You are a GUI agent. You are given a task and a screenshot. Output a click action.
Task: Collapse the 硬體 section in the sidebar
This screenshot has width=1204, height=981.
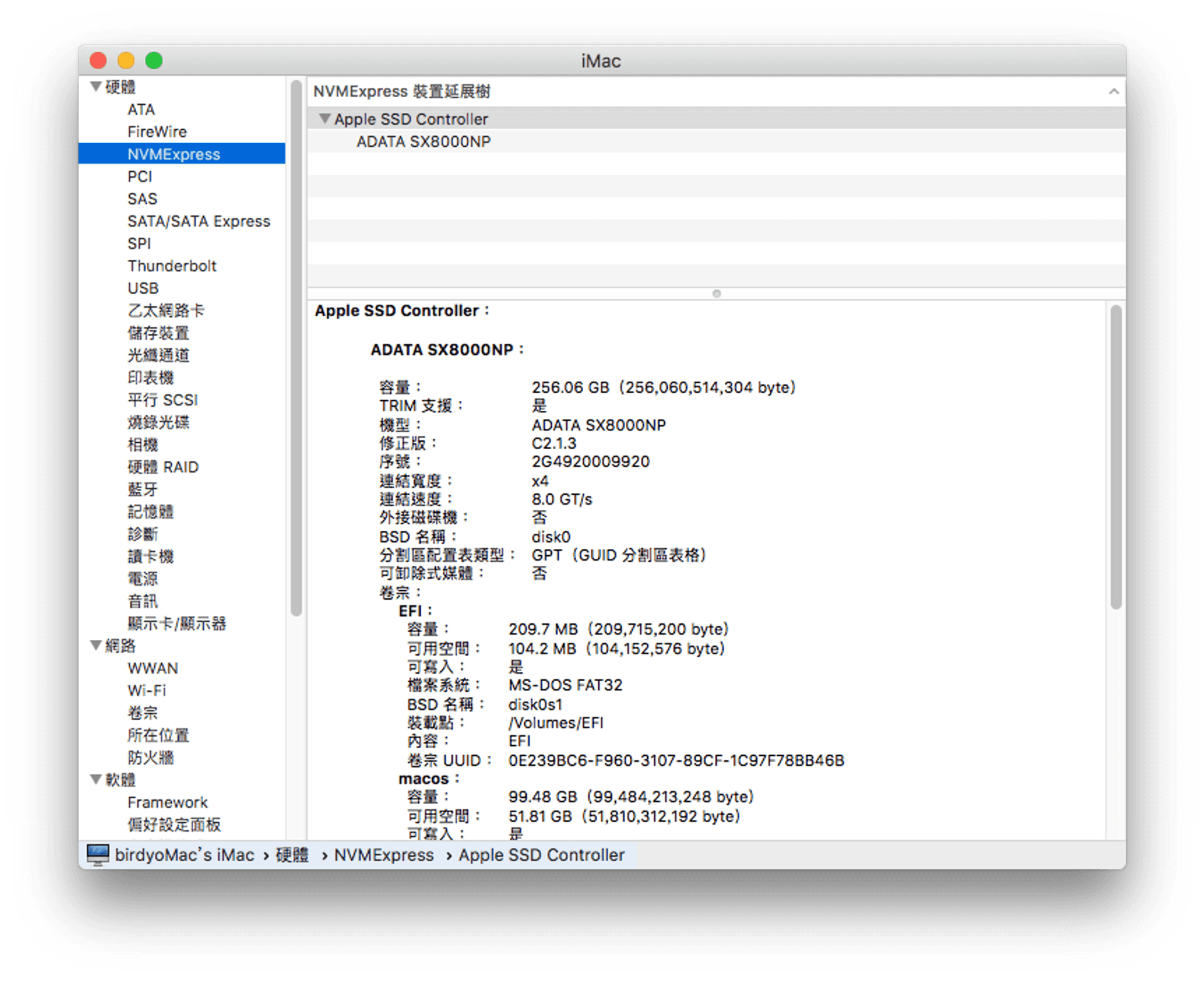pos(95,87)
